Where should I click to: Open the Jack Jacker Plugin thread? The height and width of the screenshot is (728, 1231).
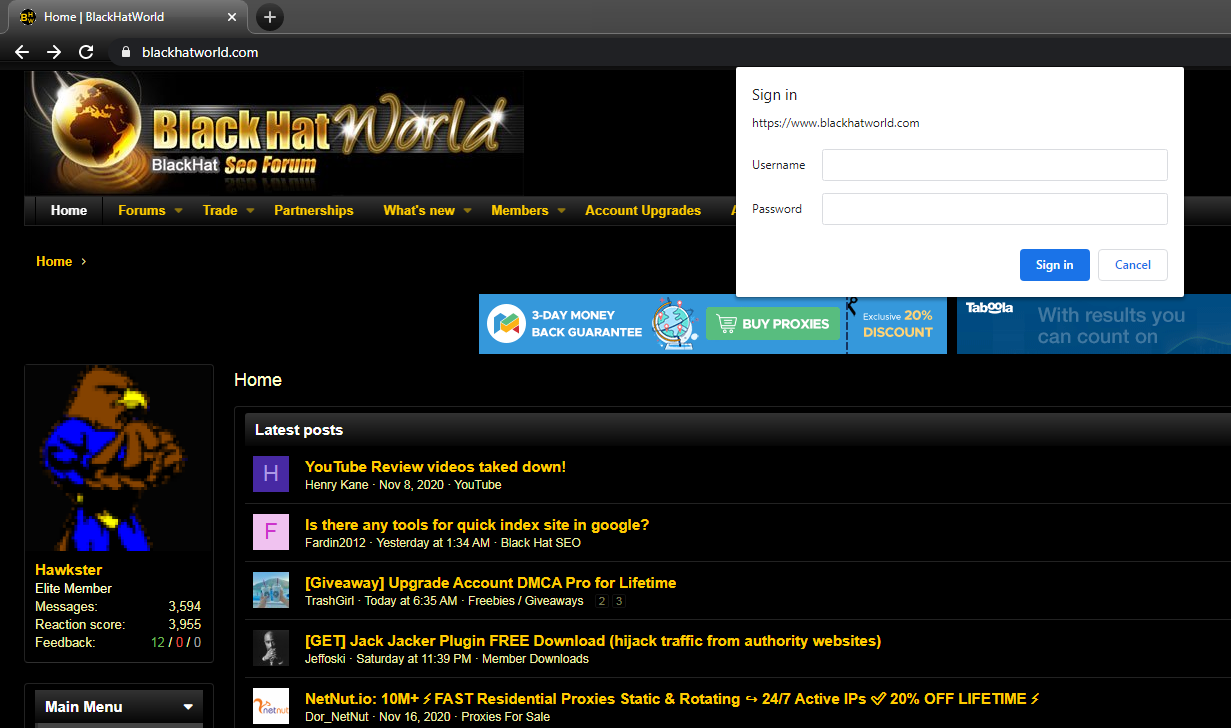(593, 641)
